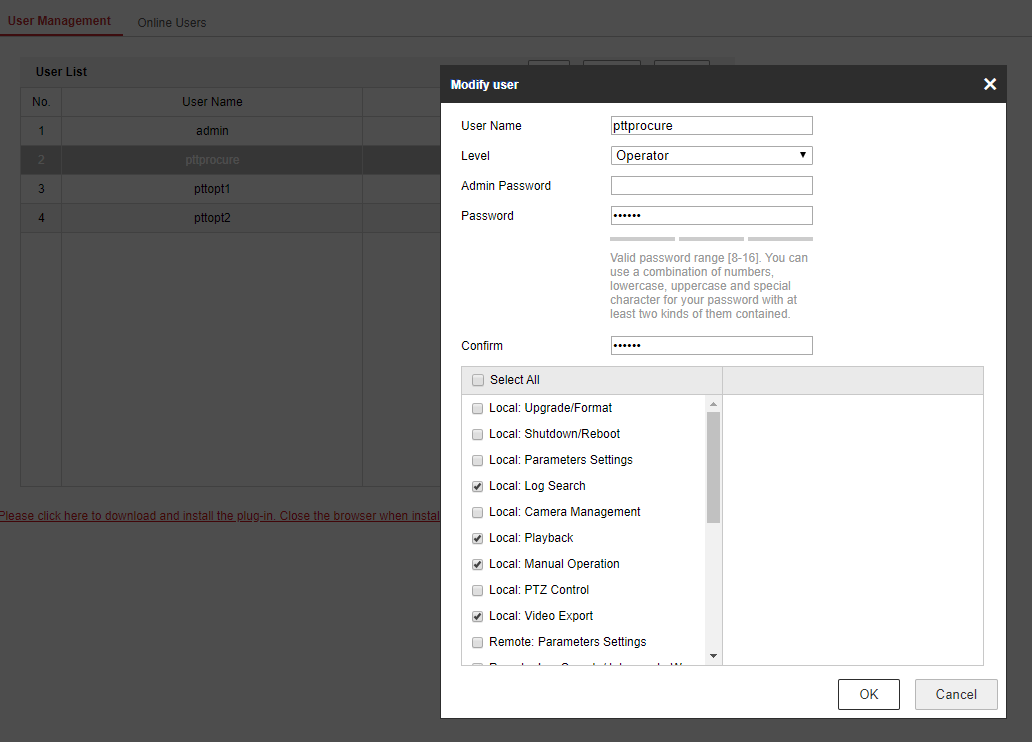The height and width of the screenshot is (742, 1032).
Task: Click the plug-in download link
Action: point(220,516)
